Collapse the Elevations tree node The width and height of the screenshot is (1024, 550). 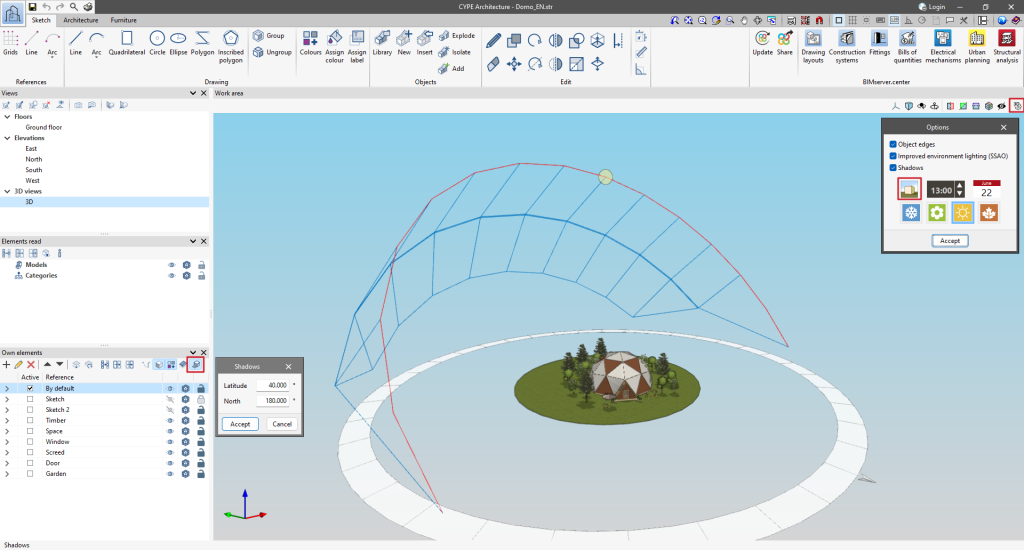point(7,138)
